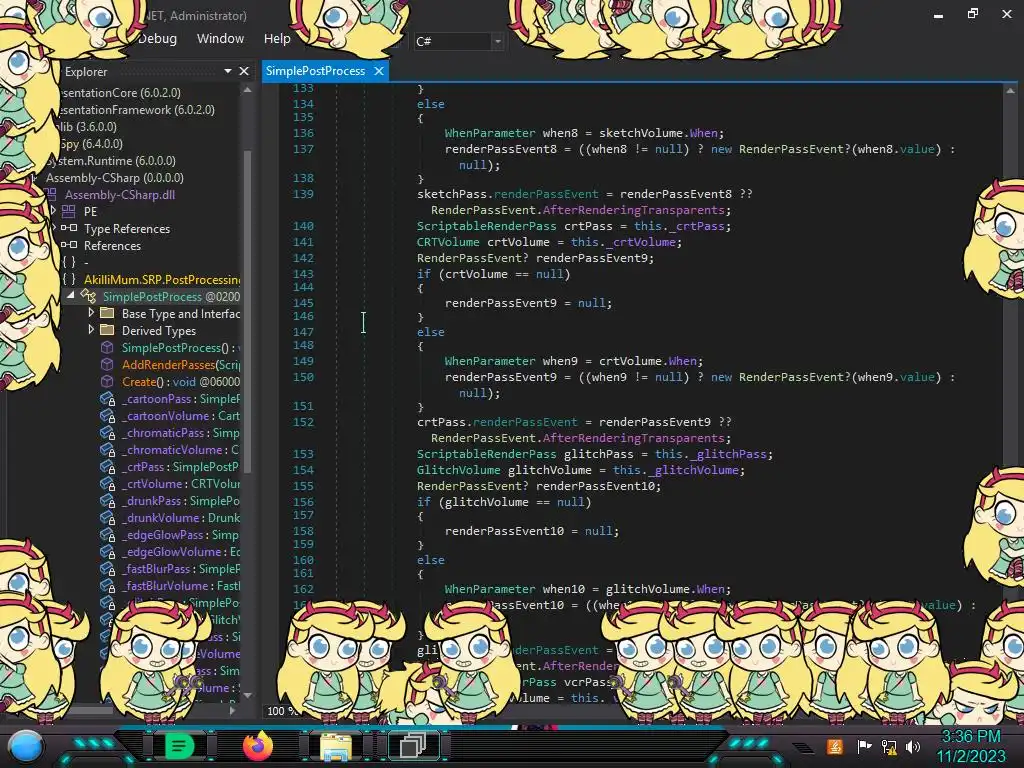
Task: Open the Window menu
Action: [220, 39]
